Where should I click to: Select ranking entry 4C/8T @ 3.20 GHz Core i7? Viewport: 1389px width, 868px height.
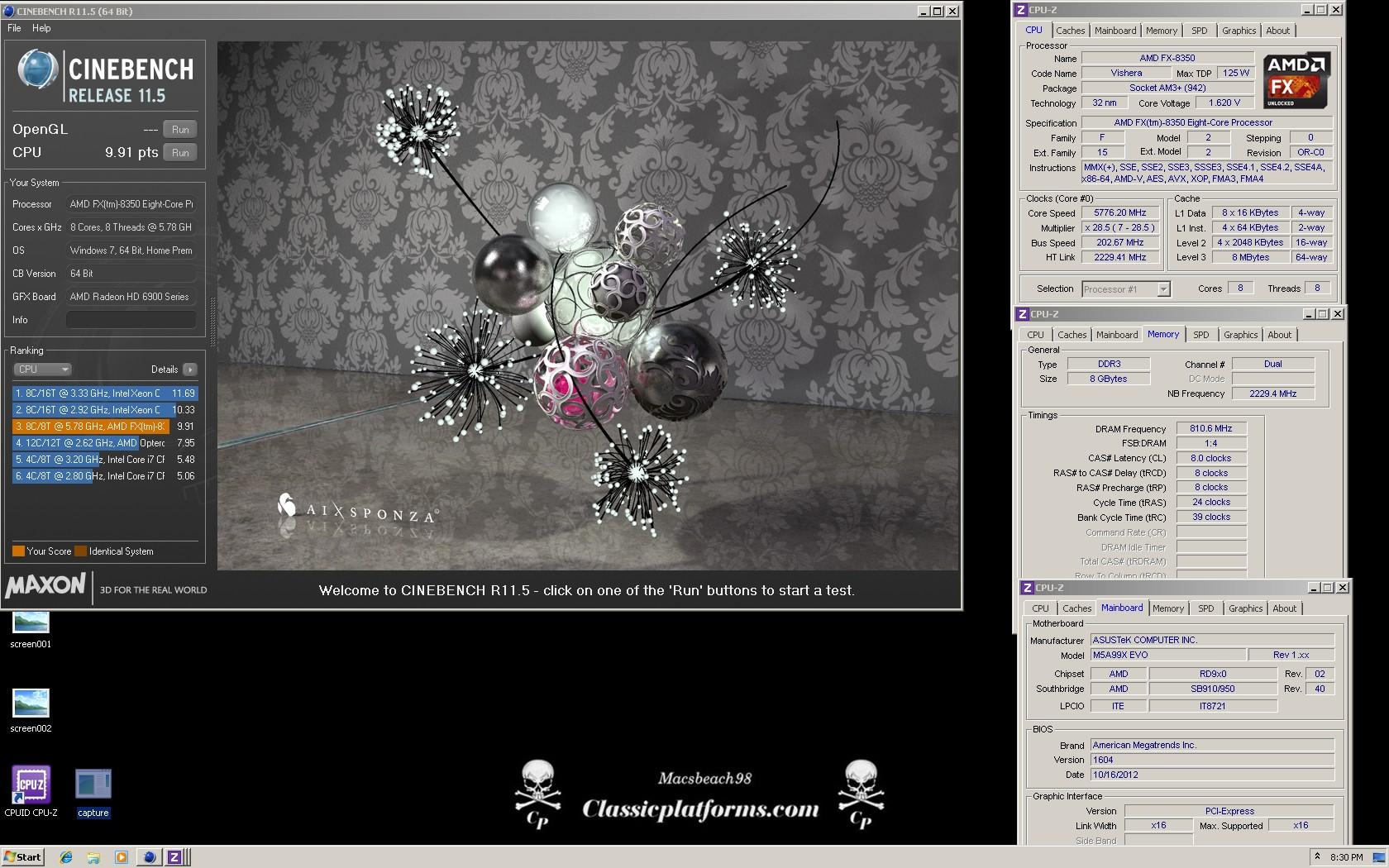[x=104, y=460]
